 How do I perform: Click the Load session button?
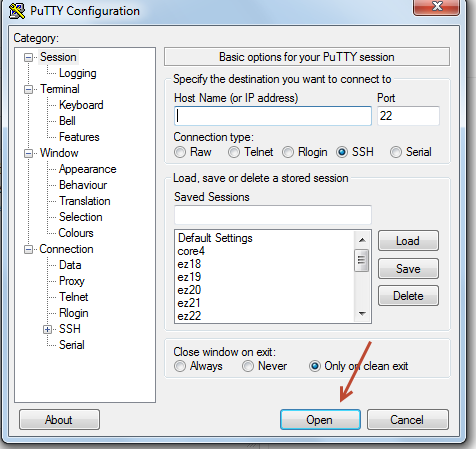click(408, 241)
